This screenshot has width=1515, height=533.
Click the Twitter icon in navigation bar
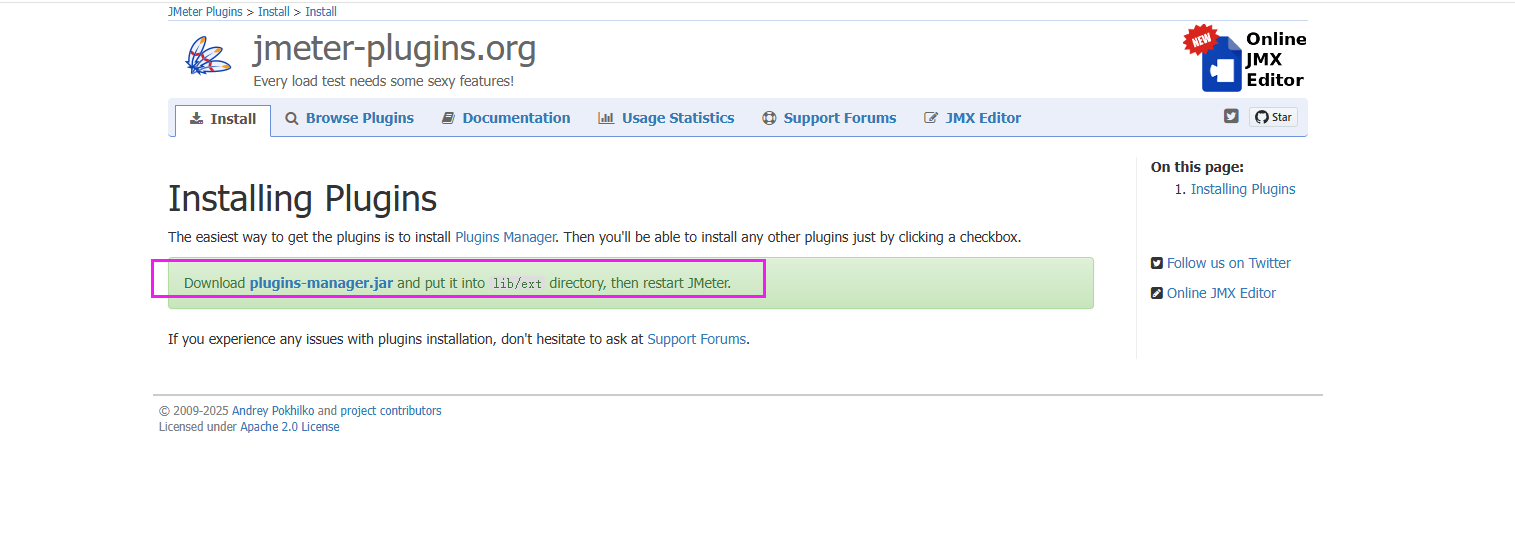1231,116
